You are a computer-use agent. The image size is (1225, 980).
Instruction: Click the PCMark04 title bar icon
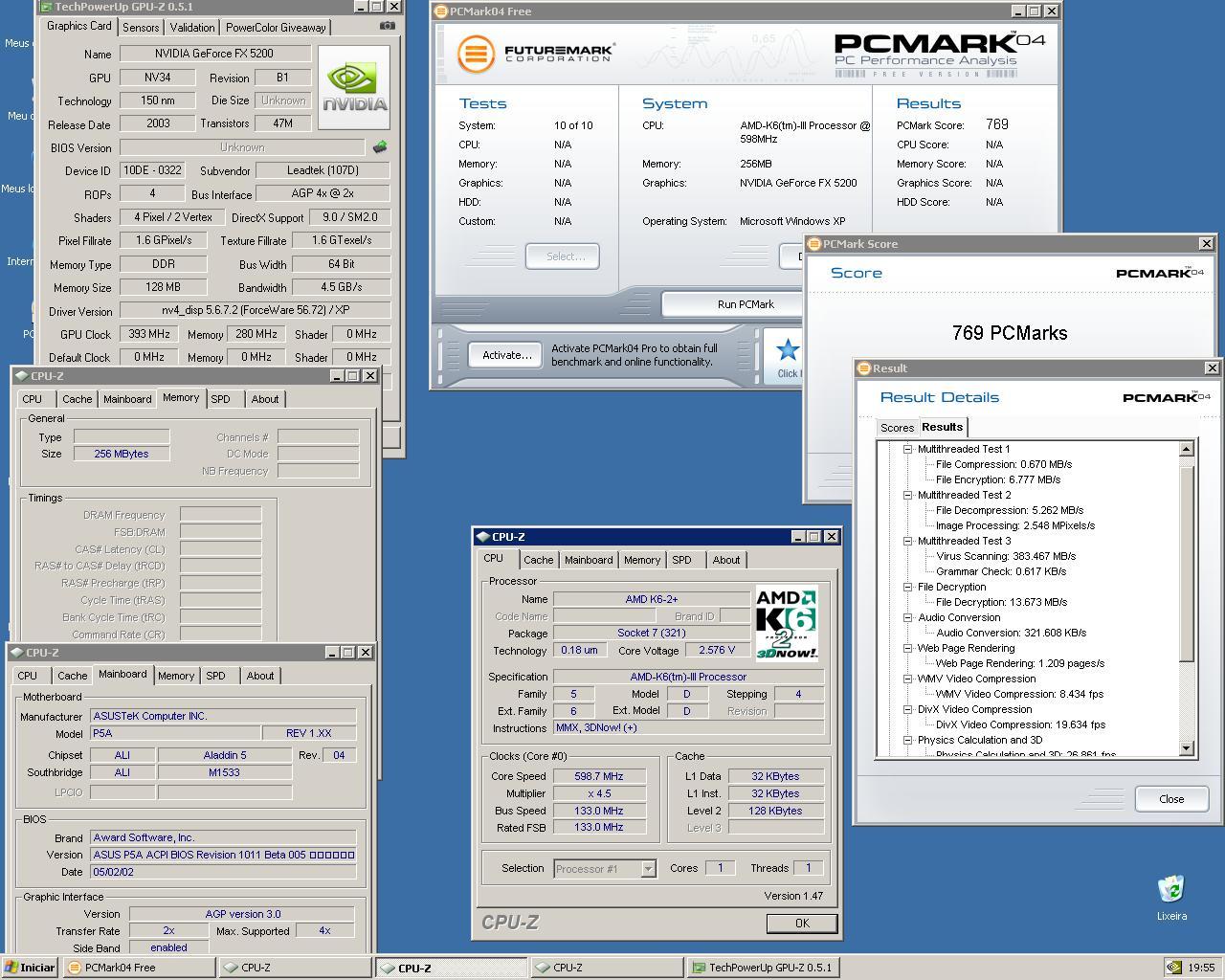(440, 11)
